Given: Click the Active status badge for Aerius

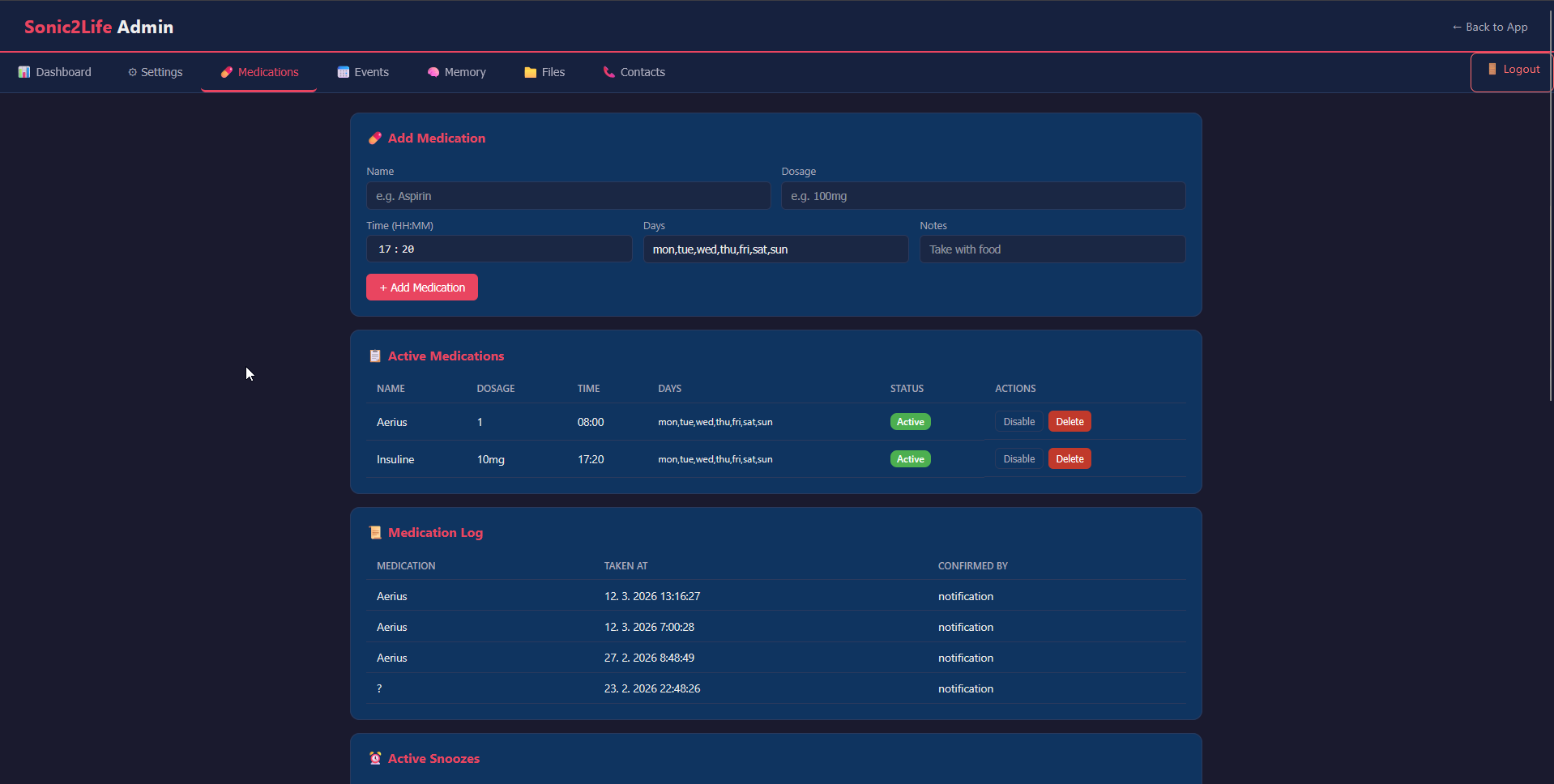Looking at the screenshot, I should point(911,422).
